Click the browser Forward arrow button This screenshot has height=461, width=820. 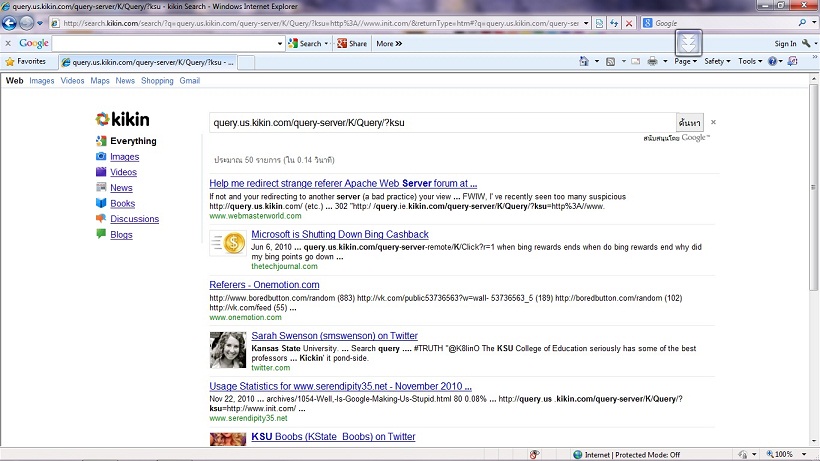tap(26, 23)
